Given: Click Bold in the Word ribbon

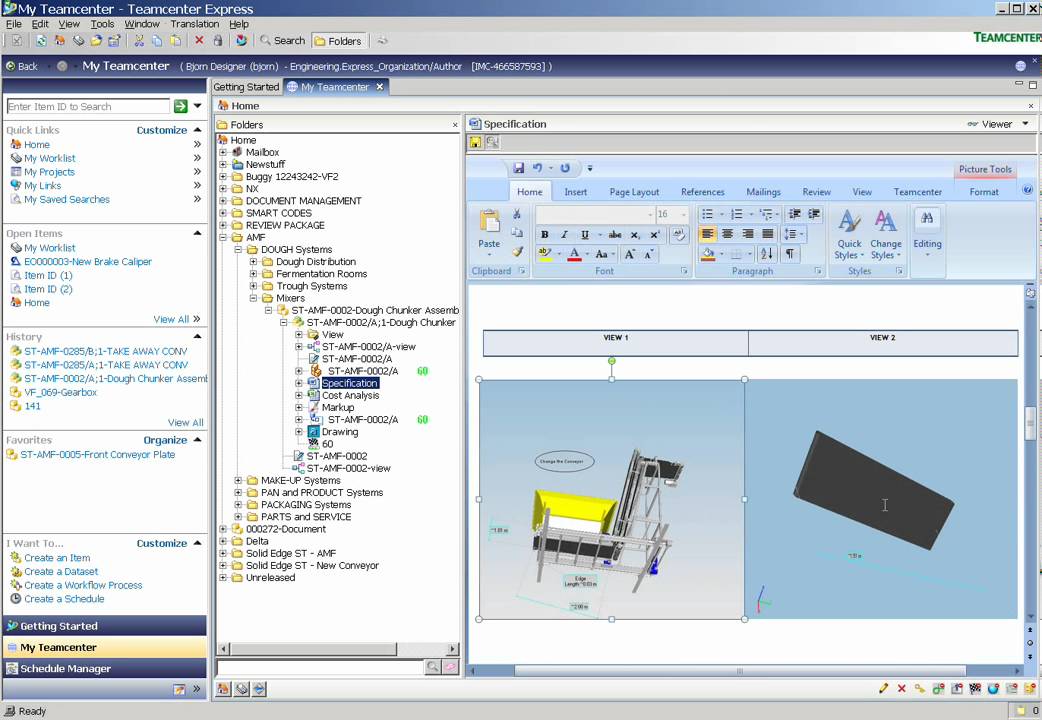Looking at the screenshot, I should coord(544,235).
